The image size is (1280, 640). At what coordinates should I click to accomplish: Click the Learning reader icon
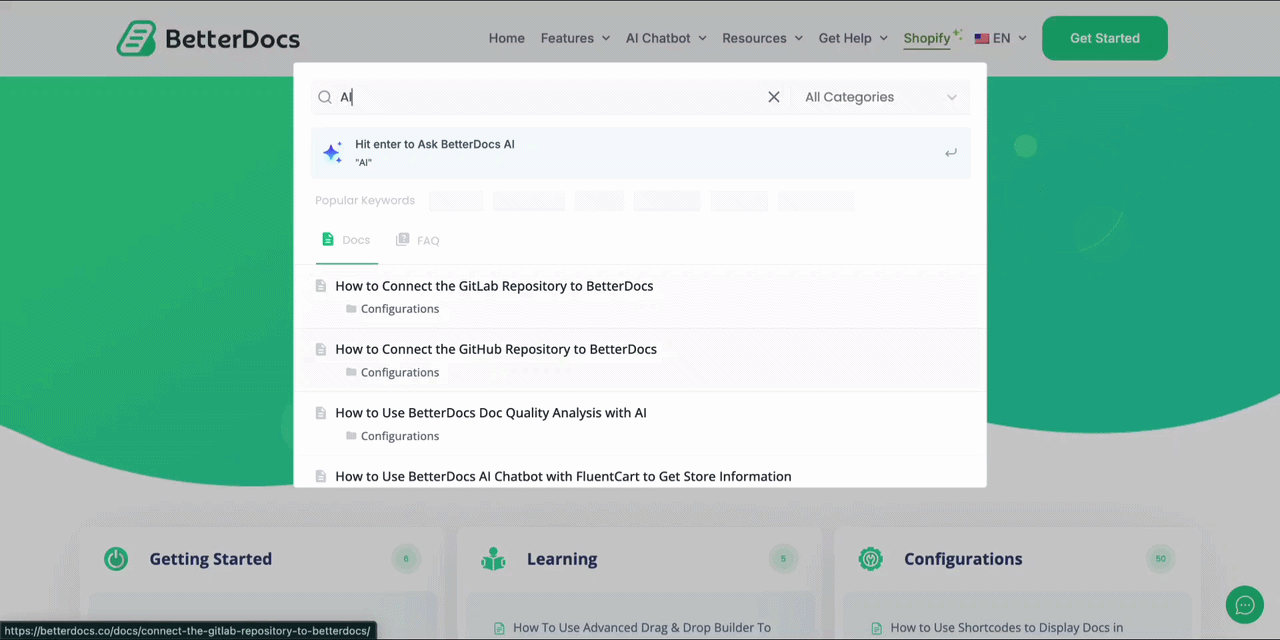(493, 559)
